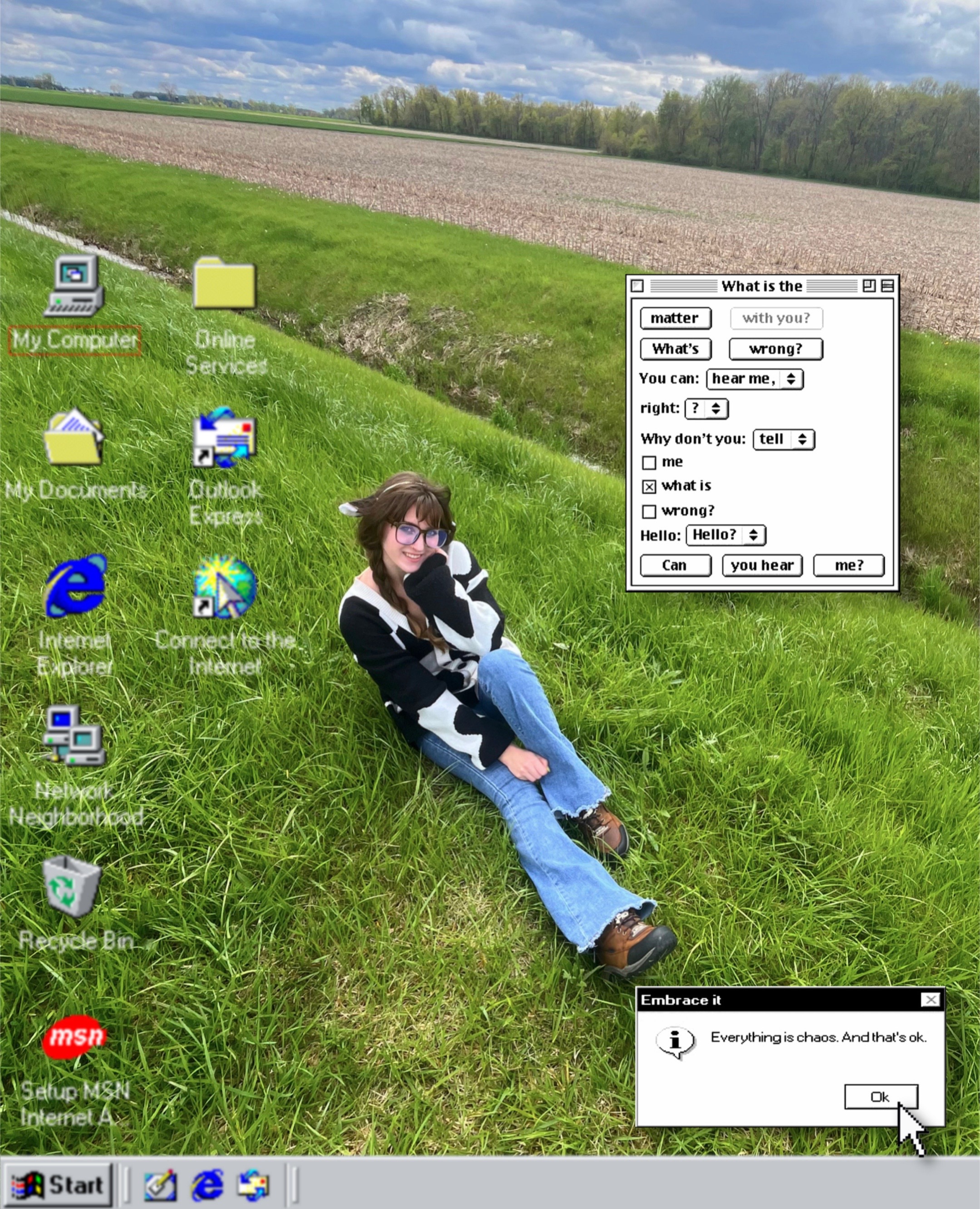This screenshot has height=1209, width=980.
Task: Click the "you hear" button
Action: (762, 565)
